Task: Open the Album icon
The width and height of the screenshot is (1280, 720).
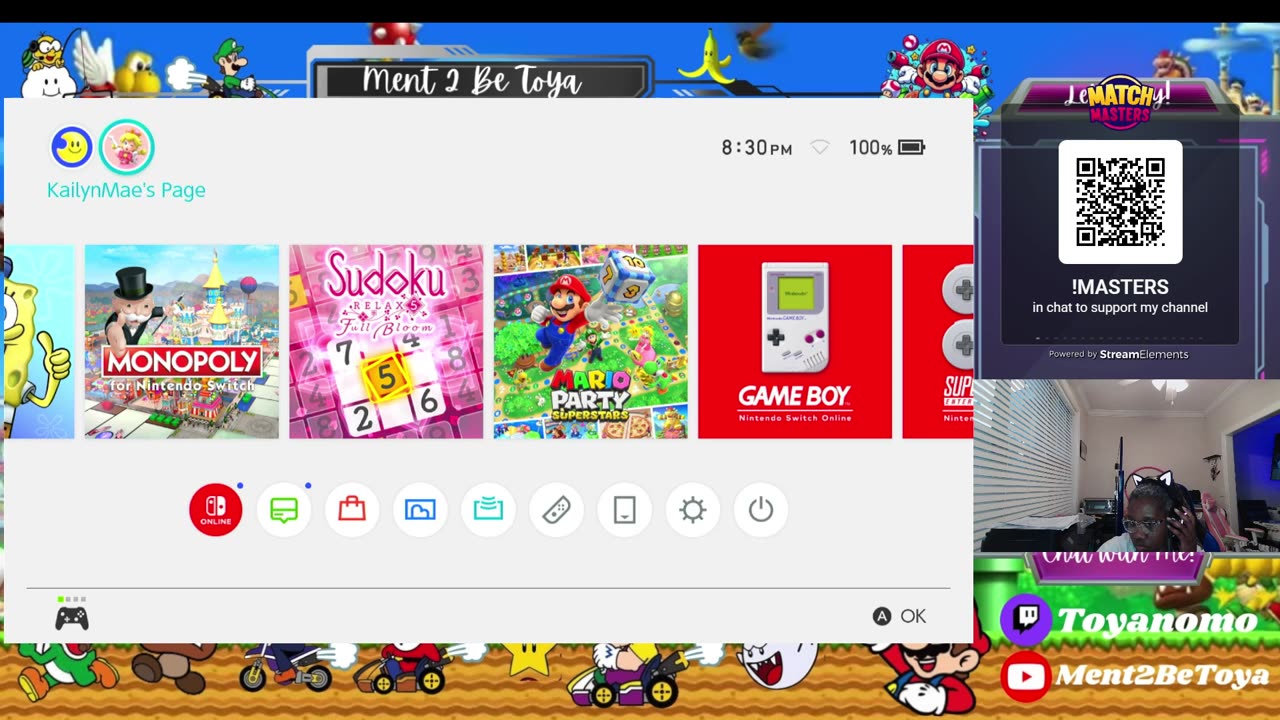Action: click(420, 510)
